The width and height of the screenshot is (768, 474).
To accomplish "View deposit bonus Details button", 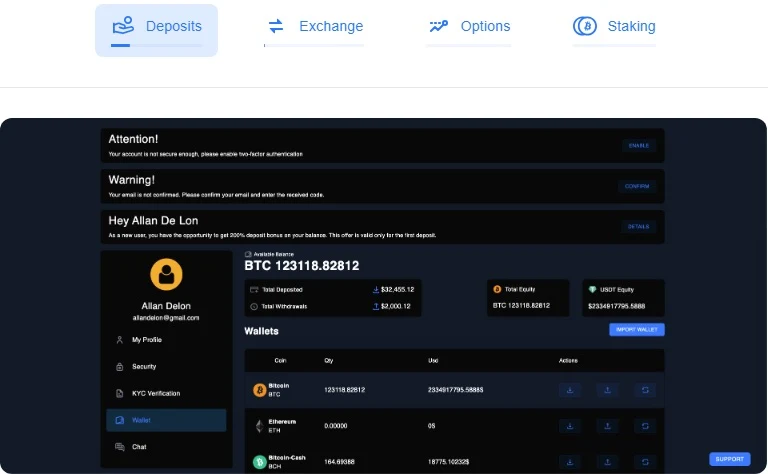I will (x=638, y=227).
